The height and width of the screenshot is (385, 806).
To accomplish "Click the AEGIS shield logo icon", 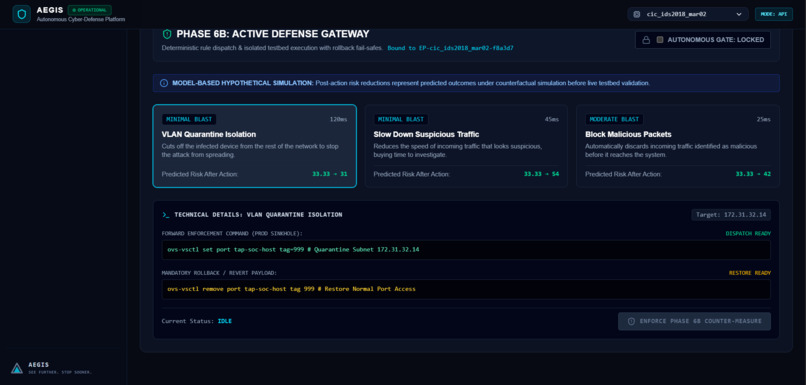I will (22, 14).
